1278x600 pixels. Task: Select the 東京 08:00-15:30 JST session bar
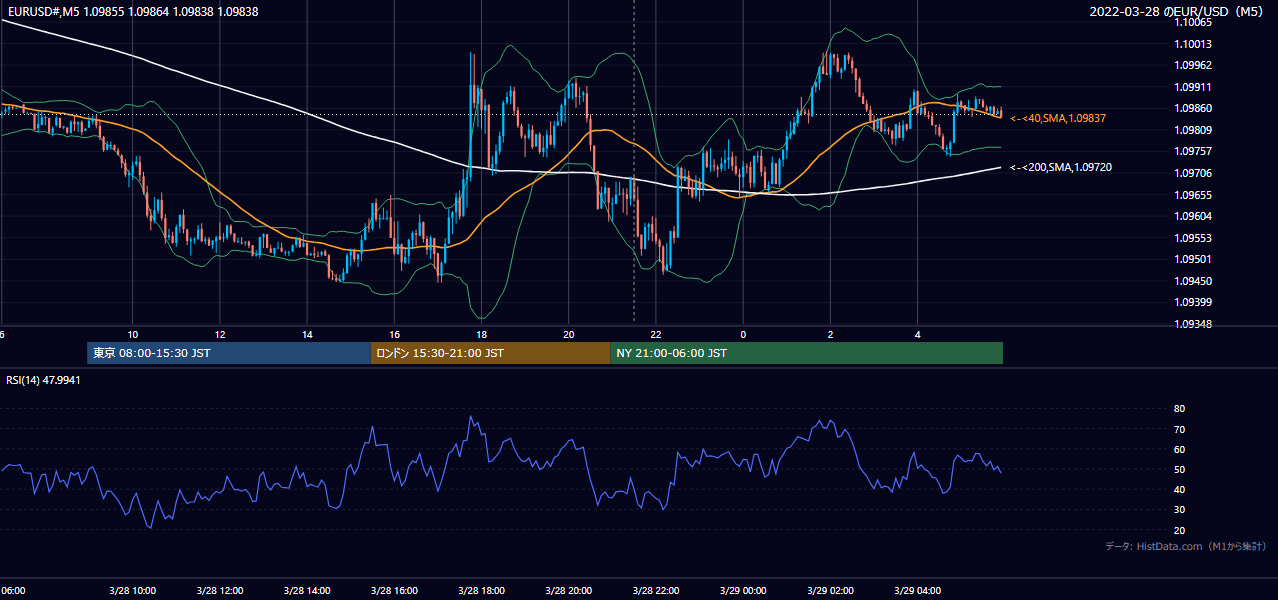click(x=229, y=353)
